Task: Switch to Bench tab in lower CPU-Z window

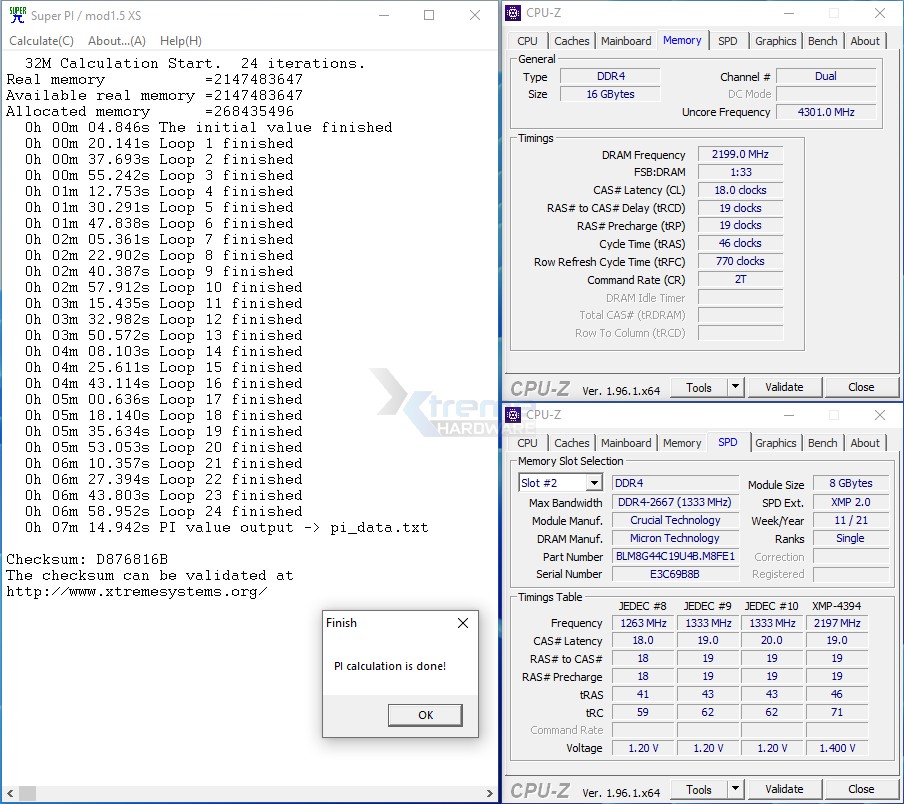Action: pos(822,443)
